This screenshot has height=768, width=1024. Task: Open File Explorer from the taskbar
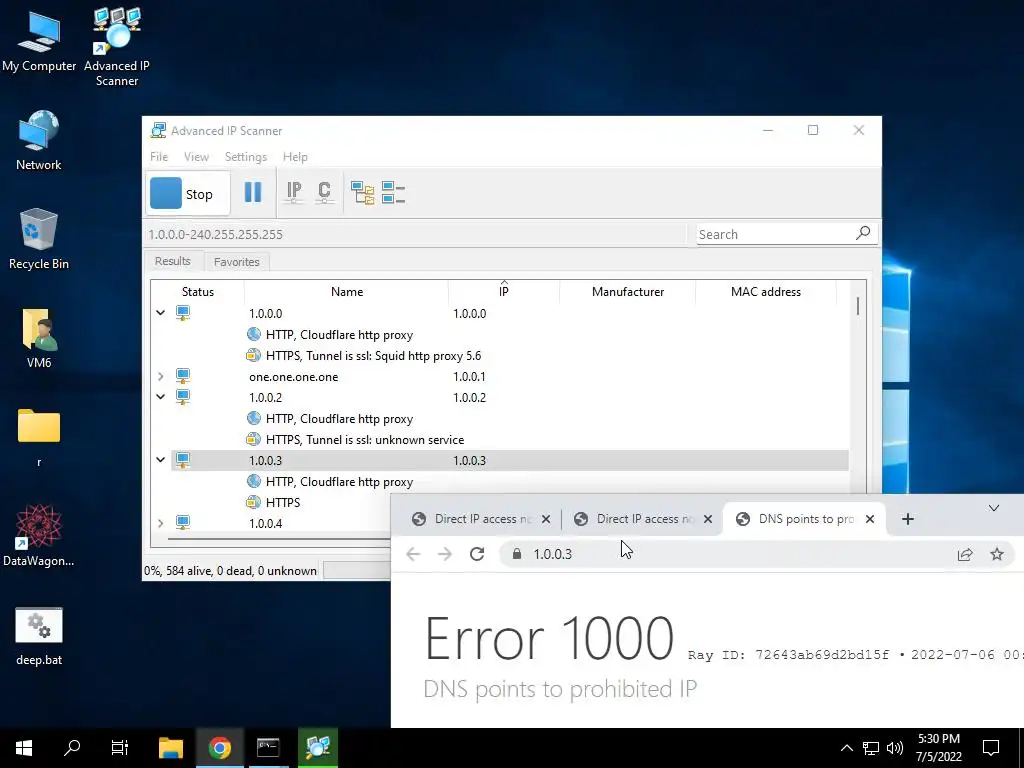click(x=171, y=748)
